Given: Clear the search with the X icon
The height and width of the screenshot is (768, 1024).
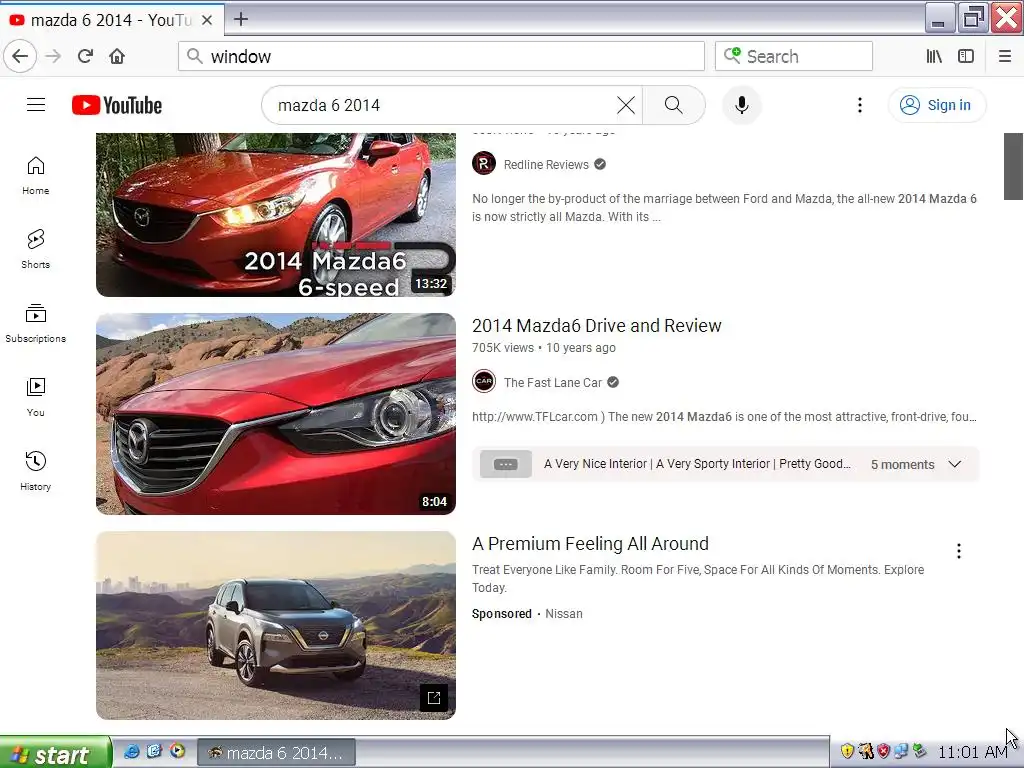Looking at the screenshot, I should point(626,105).
